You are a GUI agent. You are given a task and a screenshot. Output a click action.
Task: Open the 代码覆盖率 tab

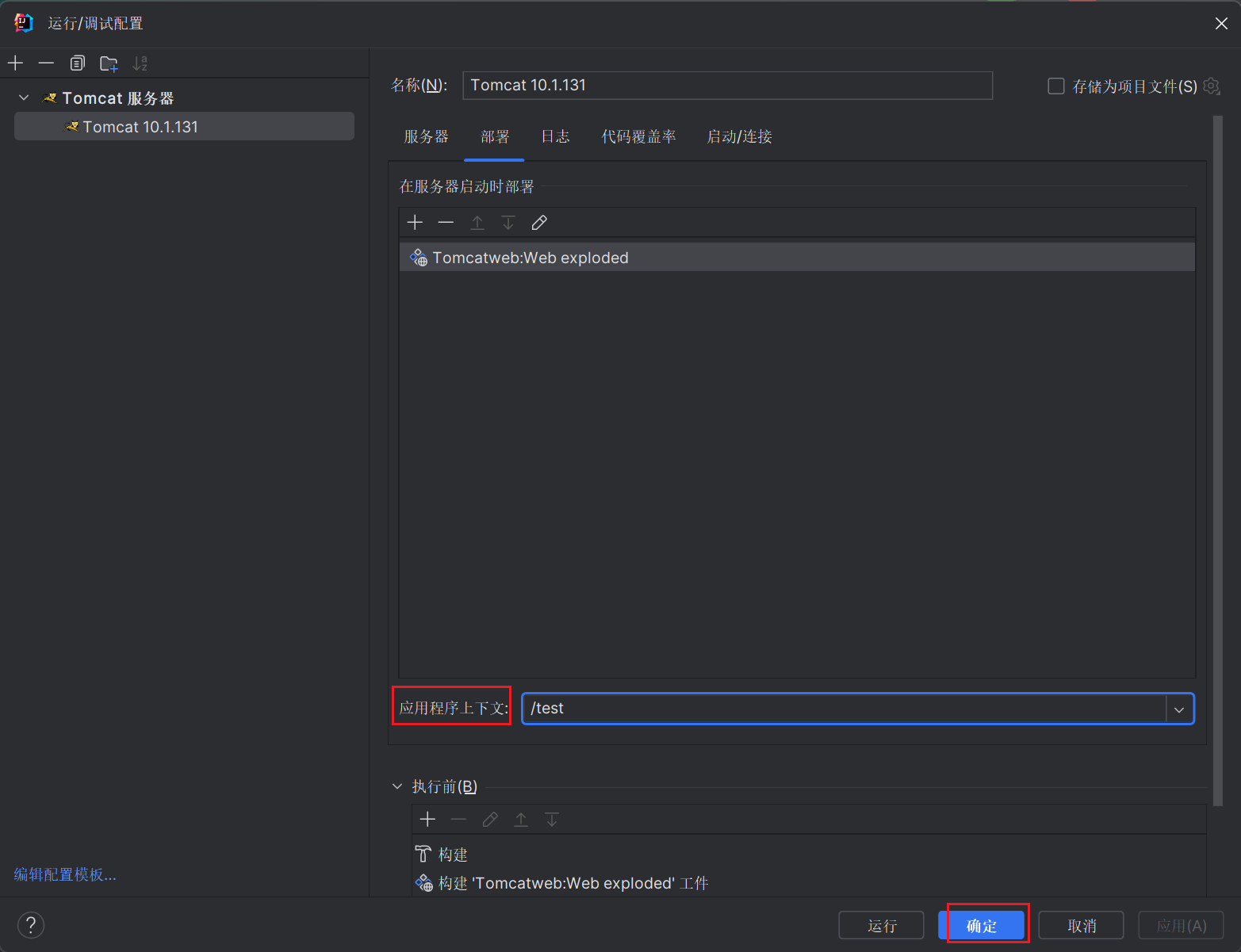pos(638,137)
